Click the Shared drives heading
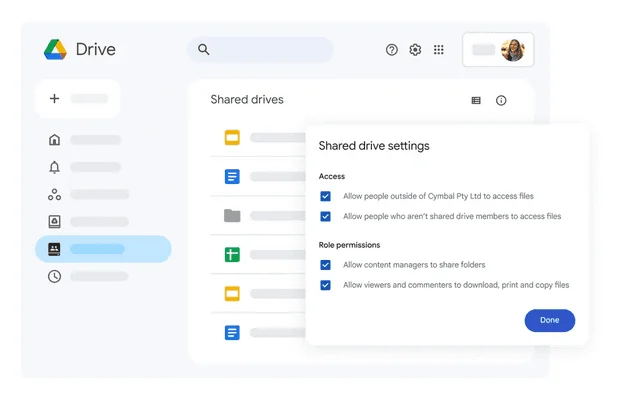 click(247, 99)
